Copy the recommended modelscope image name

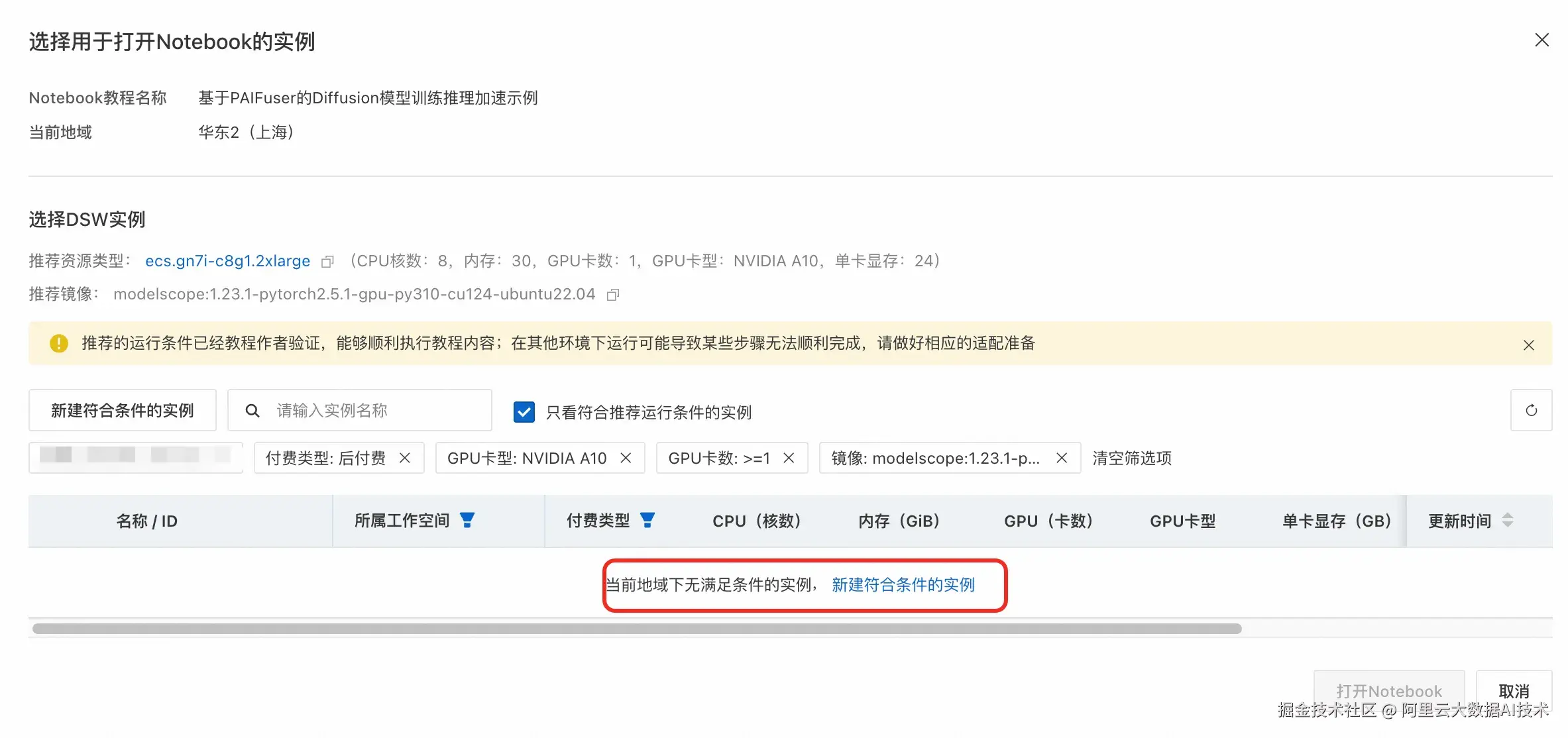(613, 295)
